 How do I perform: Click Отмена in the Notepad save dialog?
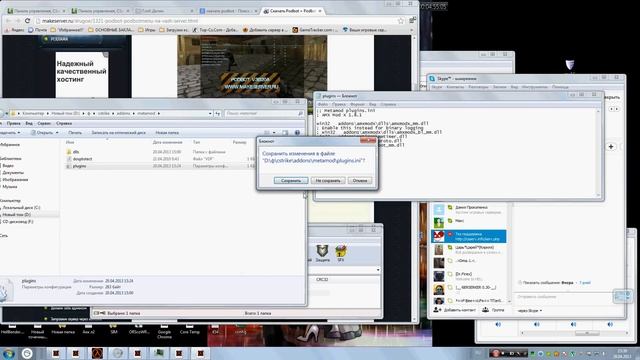(360, 180)
